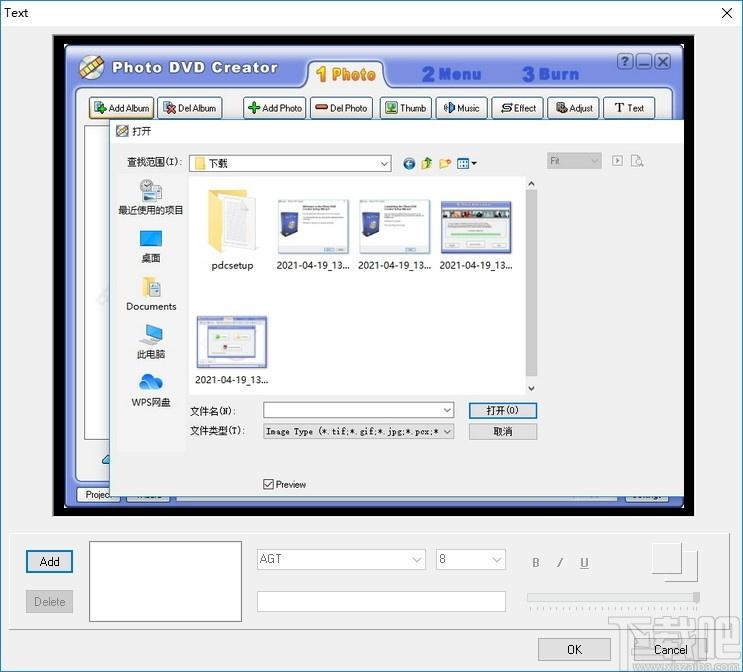The width and height of the screenshot is (743, 672).
Task: Click Del Album in preview
Action: [x=190, y=108]
